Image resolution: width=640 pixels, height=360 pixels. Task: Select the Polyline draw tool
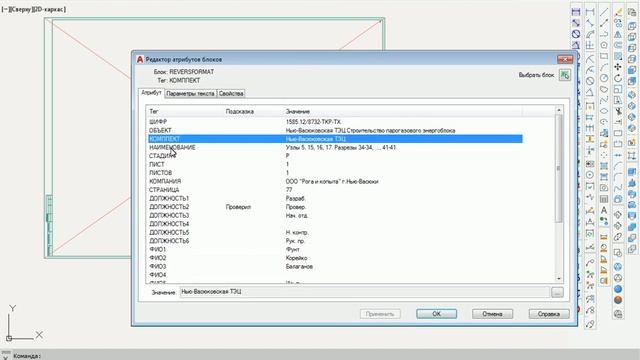click(x=604, y=34)
